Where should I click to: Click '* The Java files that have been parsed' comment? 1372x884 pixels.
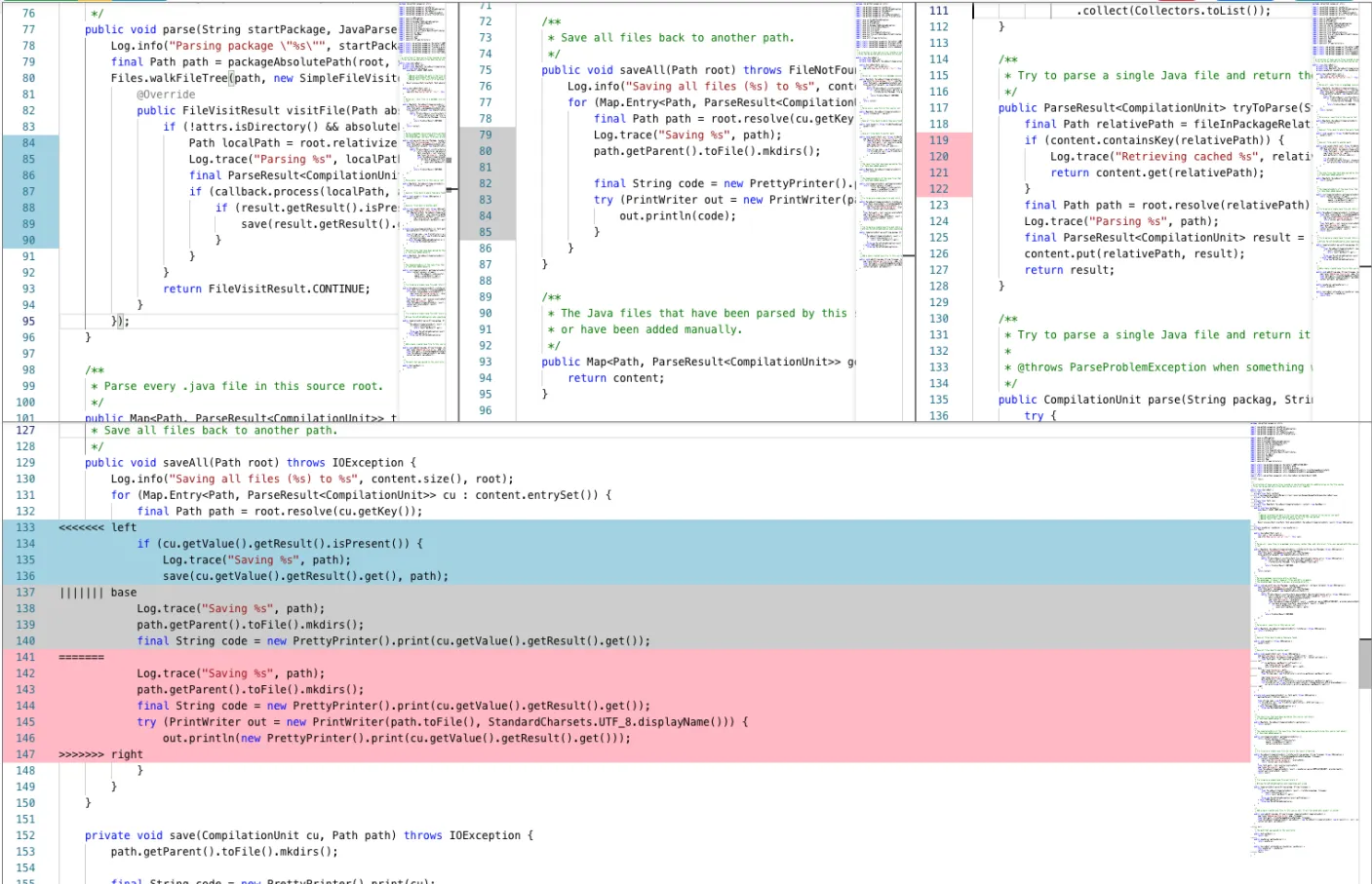click(x=700, y=314)
